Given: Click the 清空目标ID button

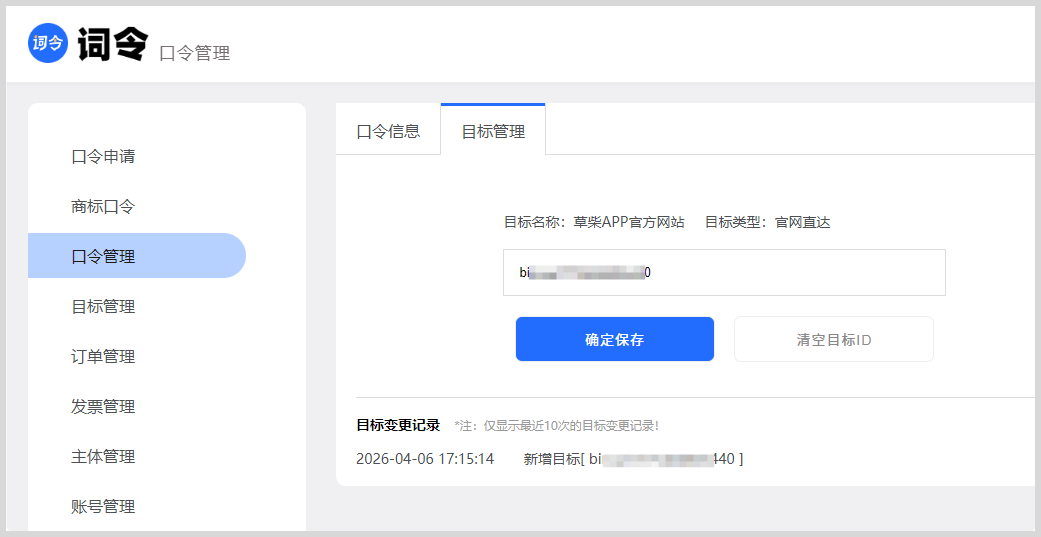Looking at the screenshot, I should (834, 339).
